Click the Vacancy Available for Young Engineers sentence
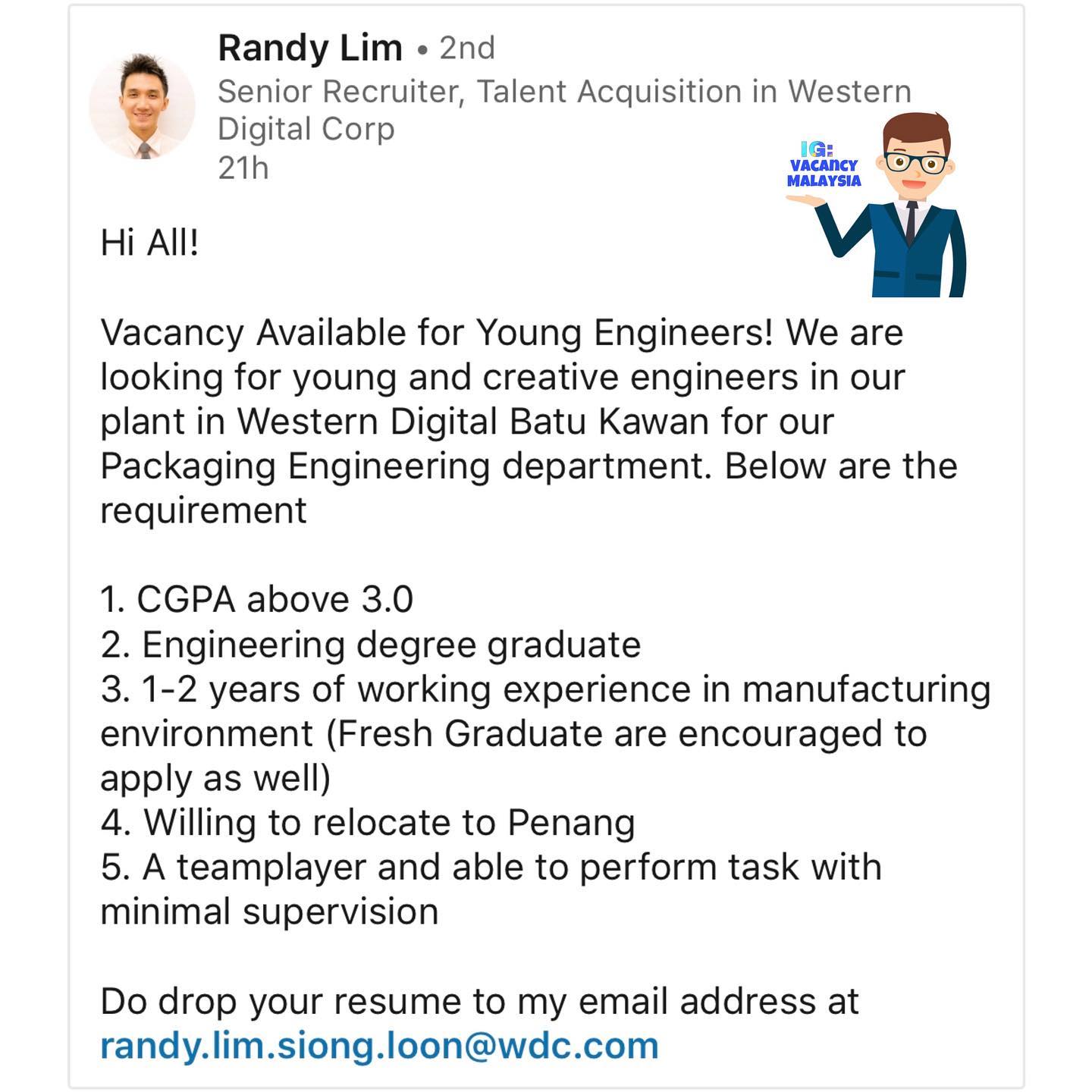1092x1092 pixels. click(437, 333)
